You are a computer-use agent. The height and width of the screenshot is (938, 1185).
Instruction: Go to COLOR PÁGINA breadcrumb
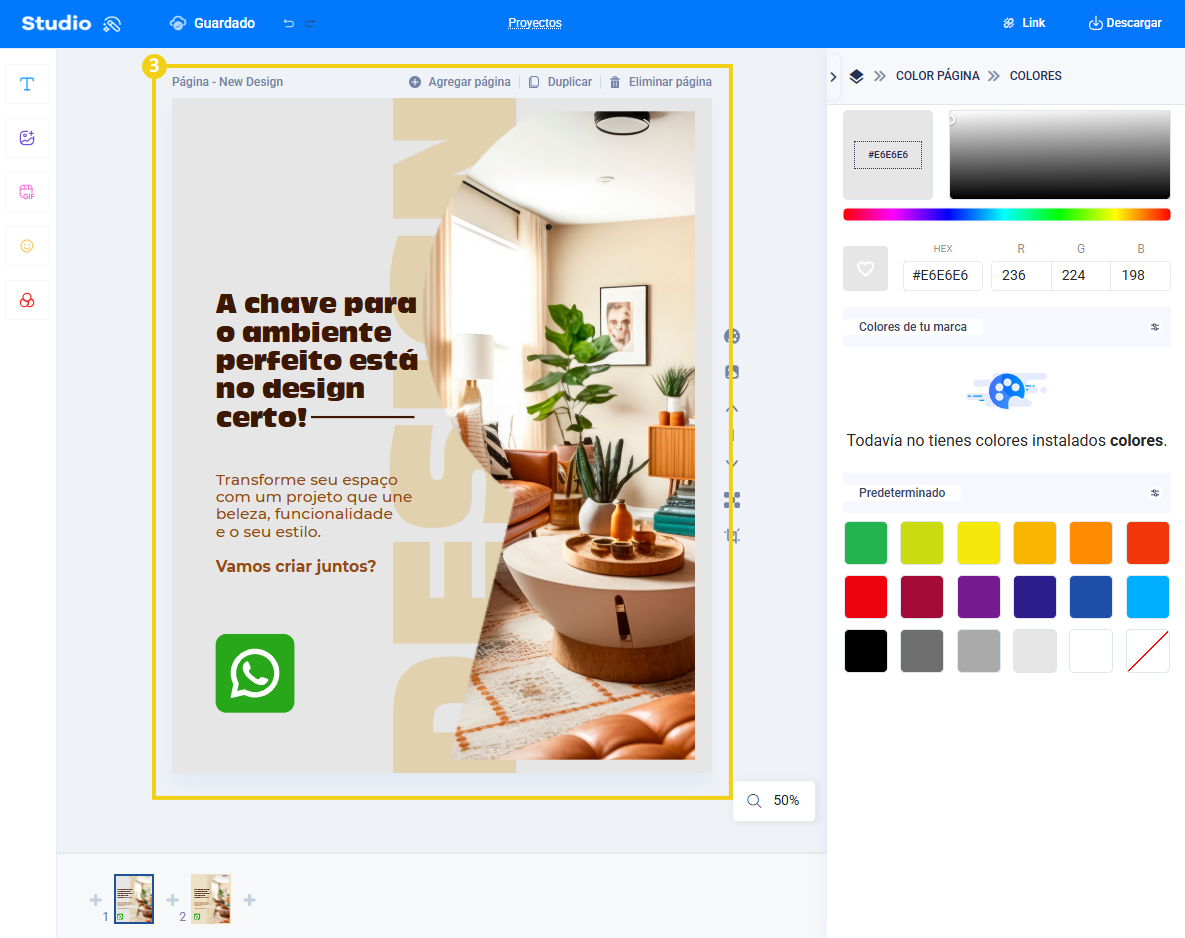(937, 76)
